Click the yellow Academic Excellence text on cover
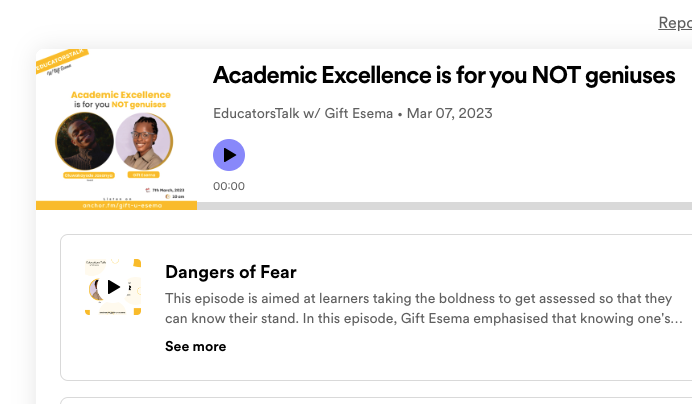Screen dimensions: 692x404 (121, 95)
